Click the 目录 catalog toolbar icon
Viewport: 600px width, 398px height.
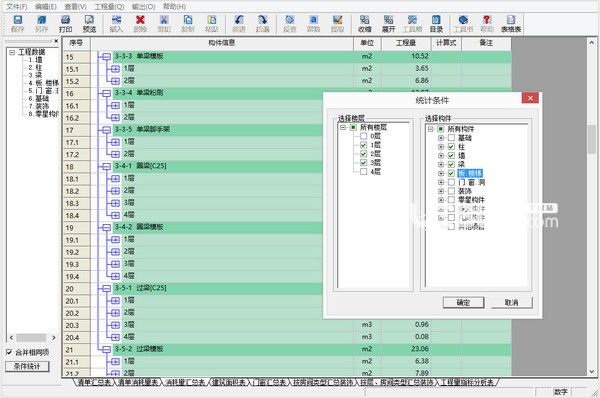436,24
